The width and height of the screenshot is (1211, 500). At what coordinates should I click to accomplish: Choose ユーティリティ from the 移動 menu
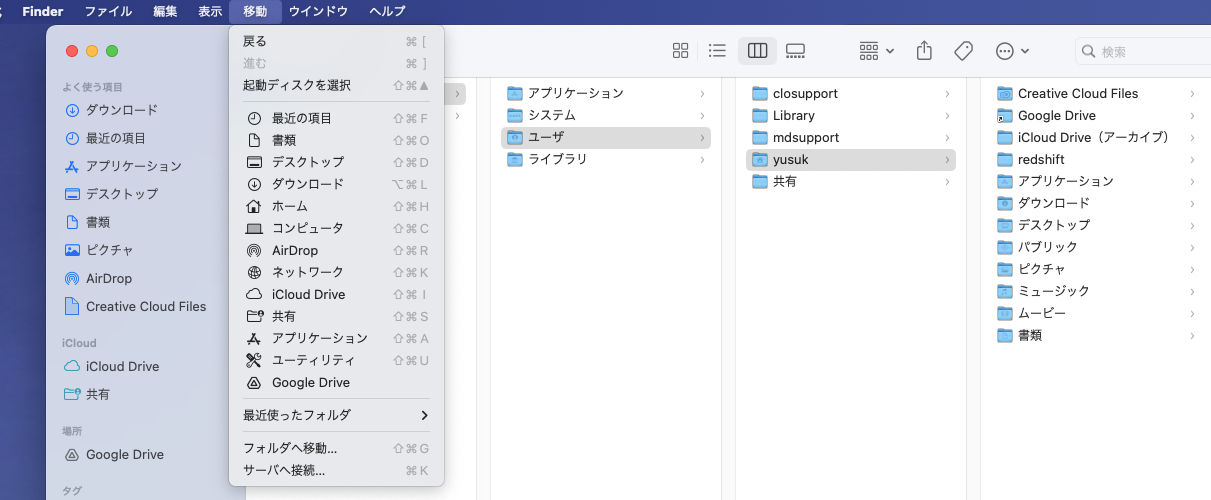click(x=336, y=360)
